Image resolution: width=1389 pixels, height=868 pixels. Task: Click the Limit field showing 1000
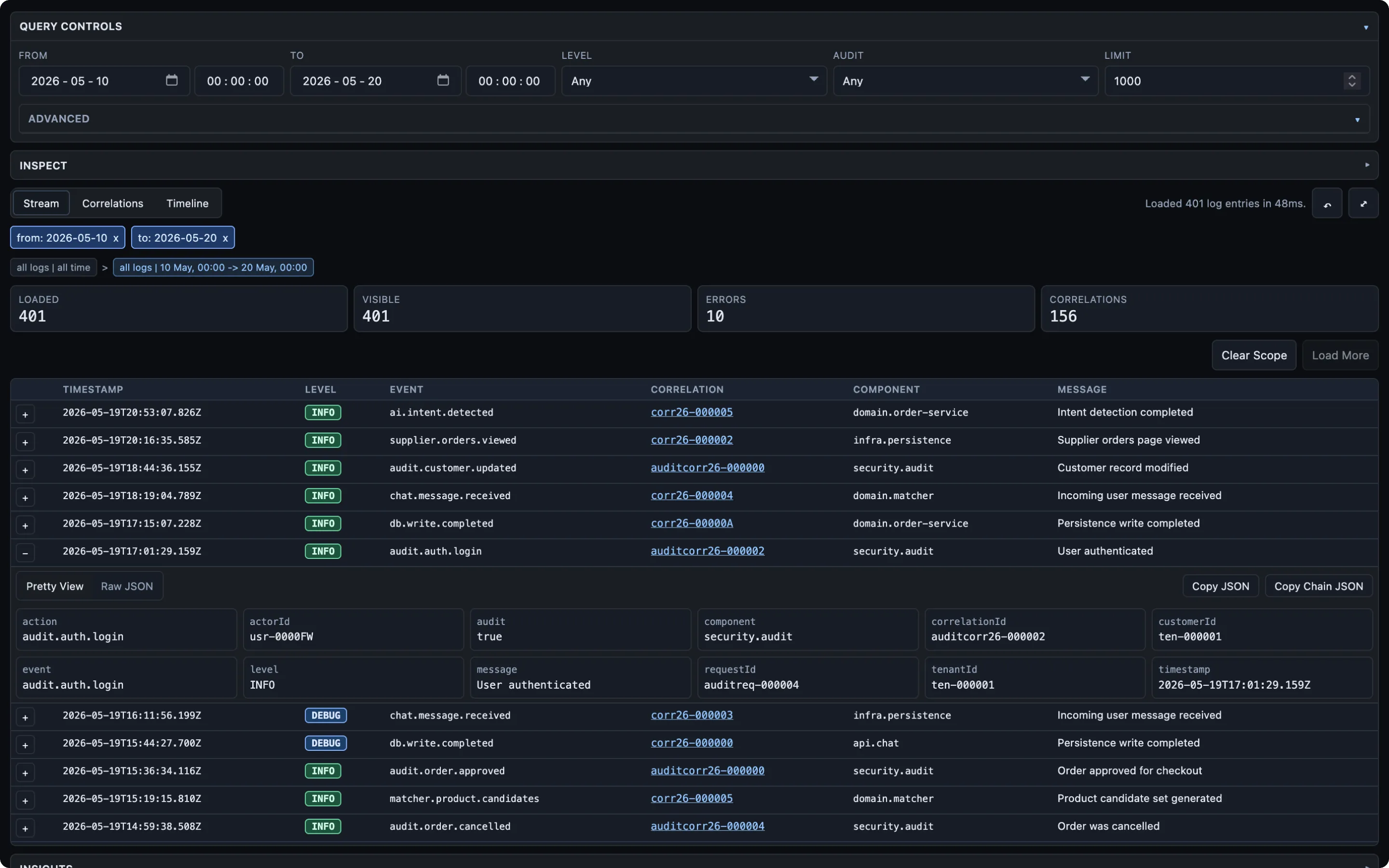pyautogui.click(x=1237, y=81)
